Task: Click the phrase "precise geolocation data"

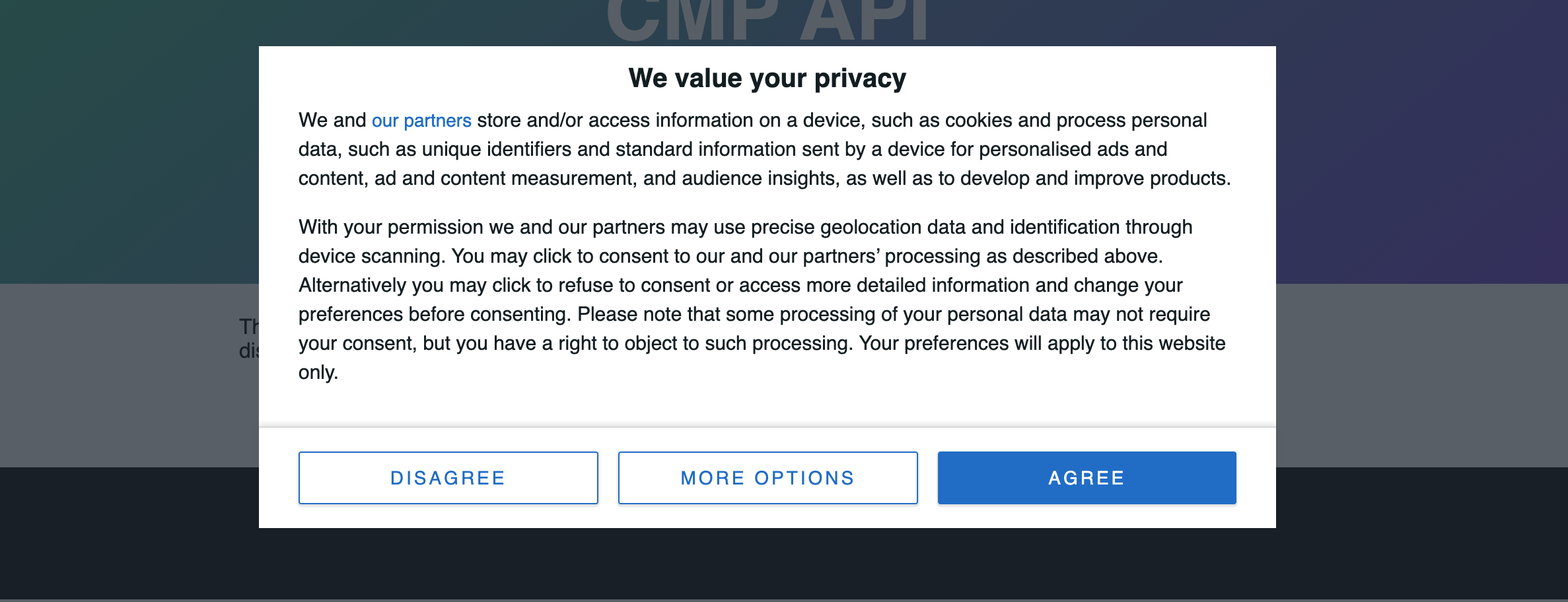Action: click(858, 228)
